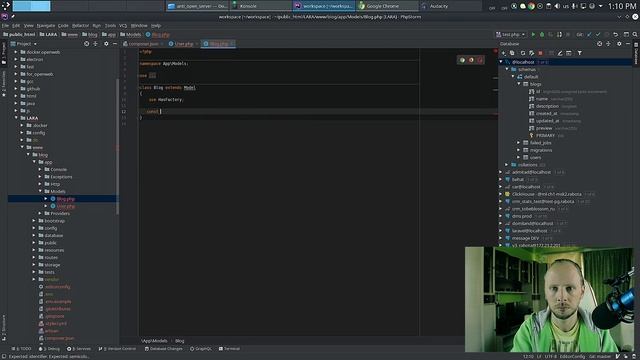Collapse the LARA folder in project tree
Screen dimensions: 640x360
17,118
